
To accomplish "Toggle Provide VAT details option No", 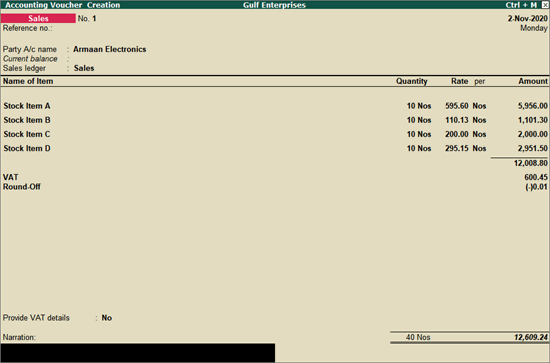I will (x=107, y=318).
